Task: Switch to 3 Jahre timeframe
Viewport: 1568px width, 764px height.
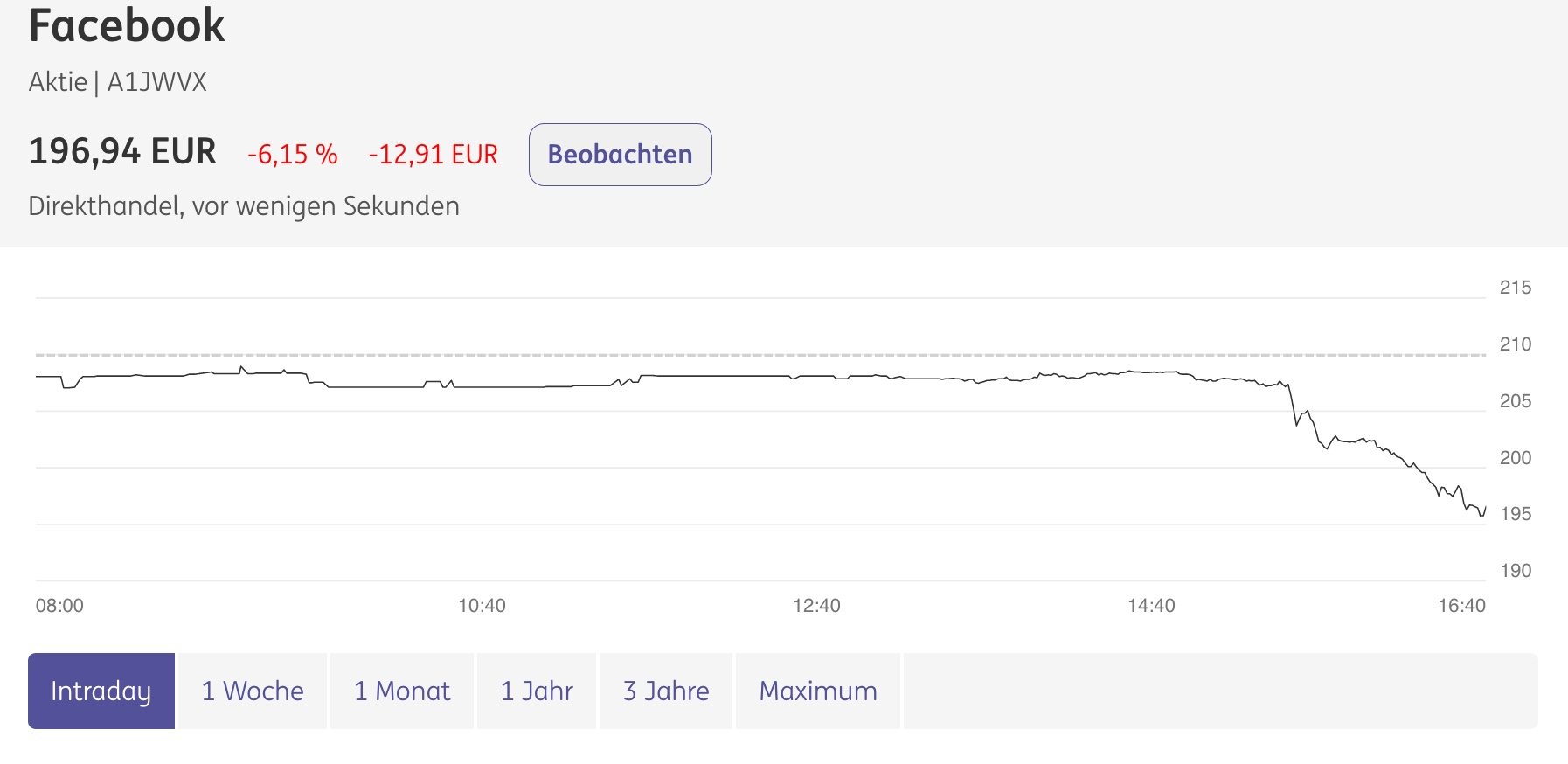Action: pyautogui.click(x=666, y=691)
